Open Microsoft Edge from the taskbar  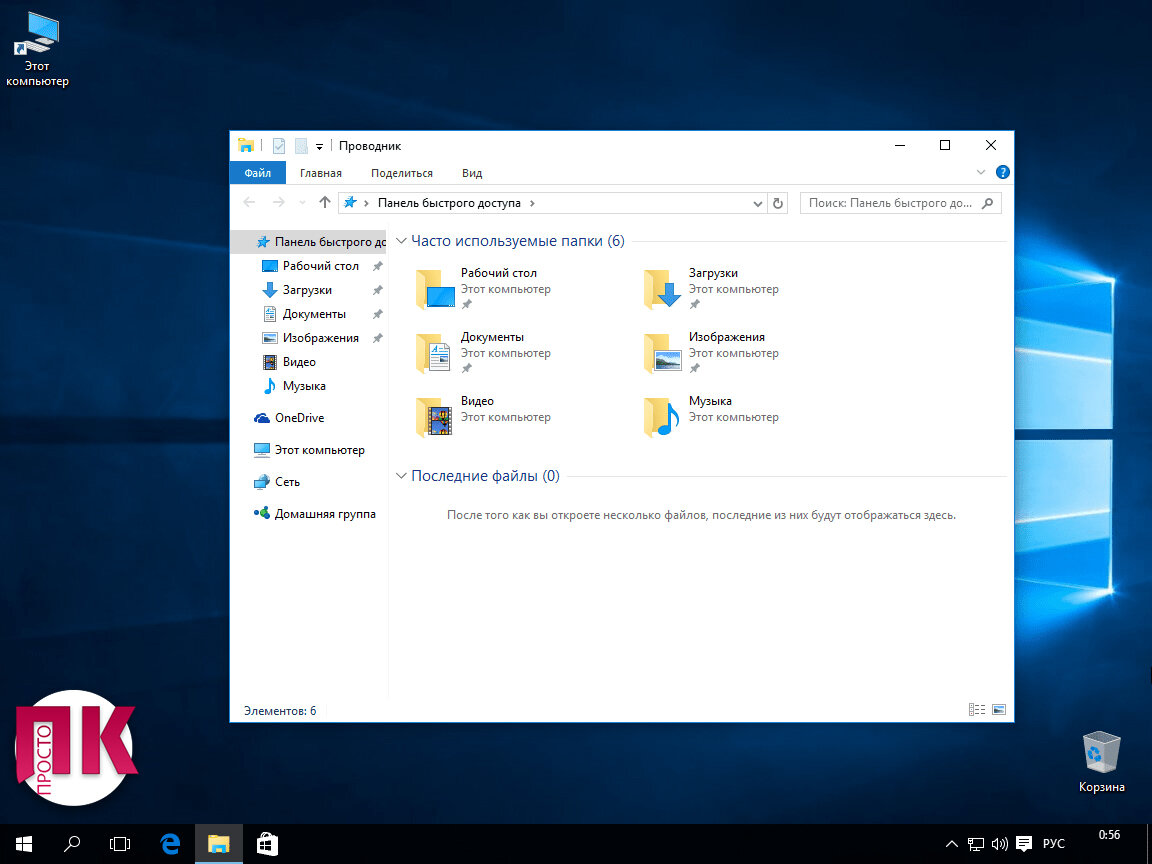170,844
